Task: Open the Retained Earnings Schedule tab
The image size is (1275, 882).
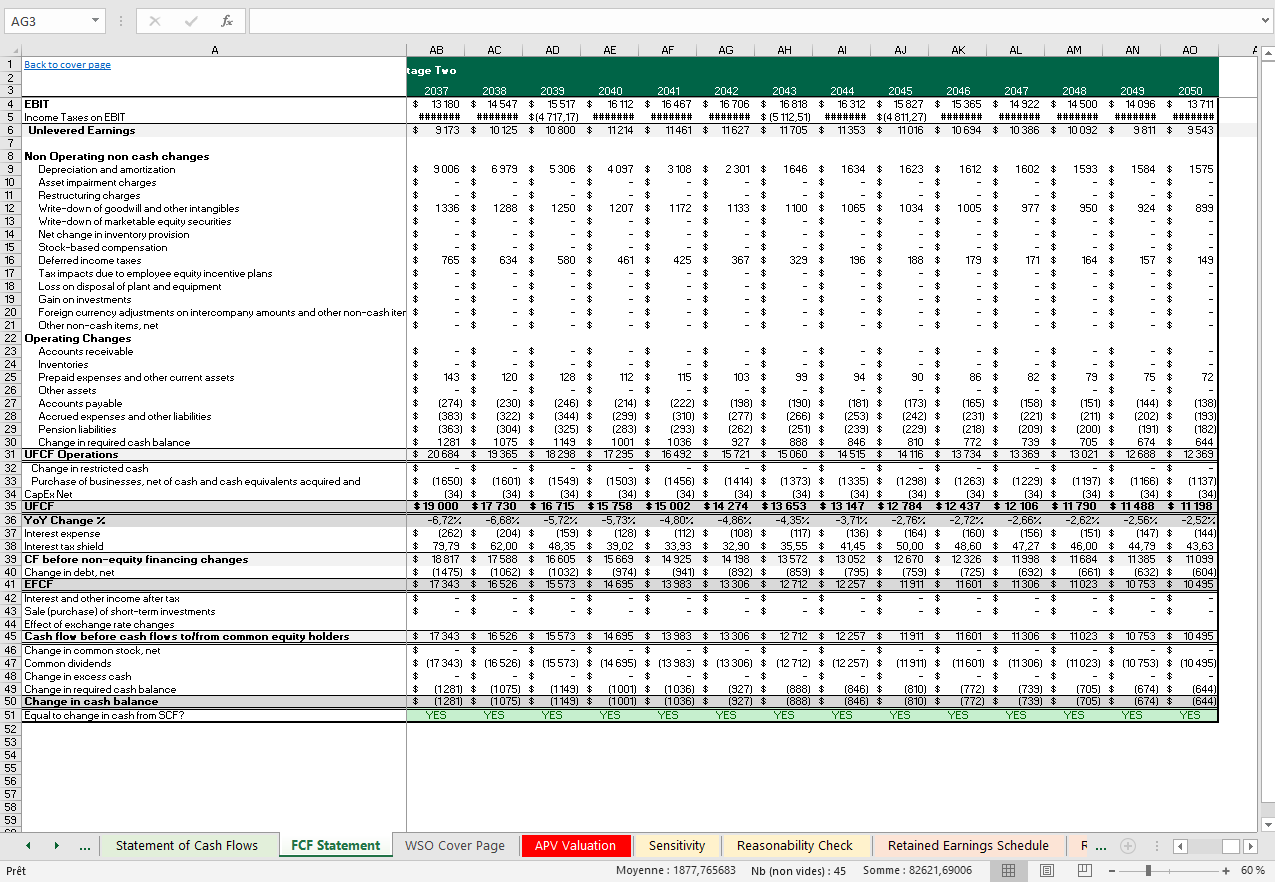Action: pos(968,846)
